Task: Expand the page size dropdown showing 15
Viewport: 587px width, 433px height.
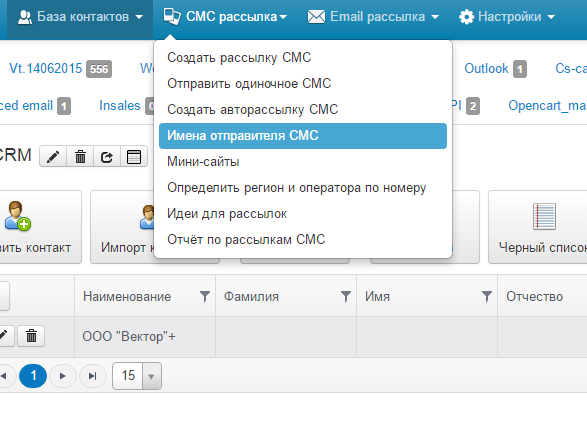Action: pyautogui.click(x=151, y=376)
